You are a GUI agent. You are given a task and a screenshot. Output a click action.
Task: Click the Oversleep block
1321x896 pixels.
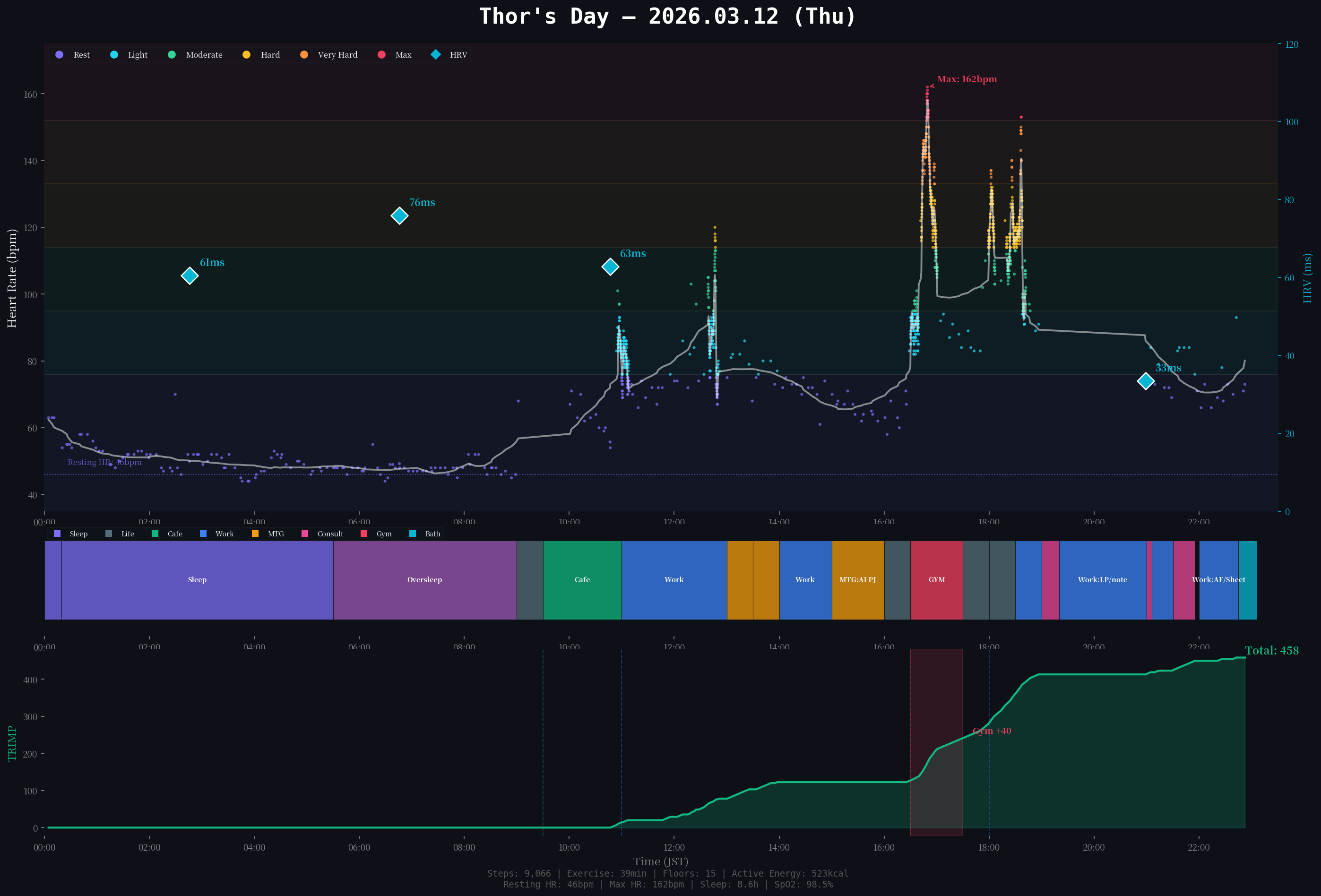424,580
